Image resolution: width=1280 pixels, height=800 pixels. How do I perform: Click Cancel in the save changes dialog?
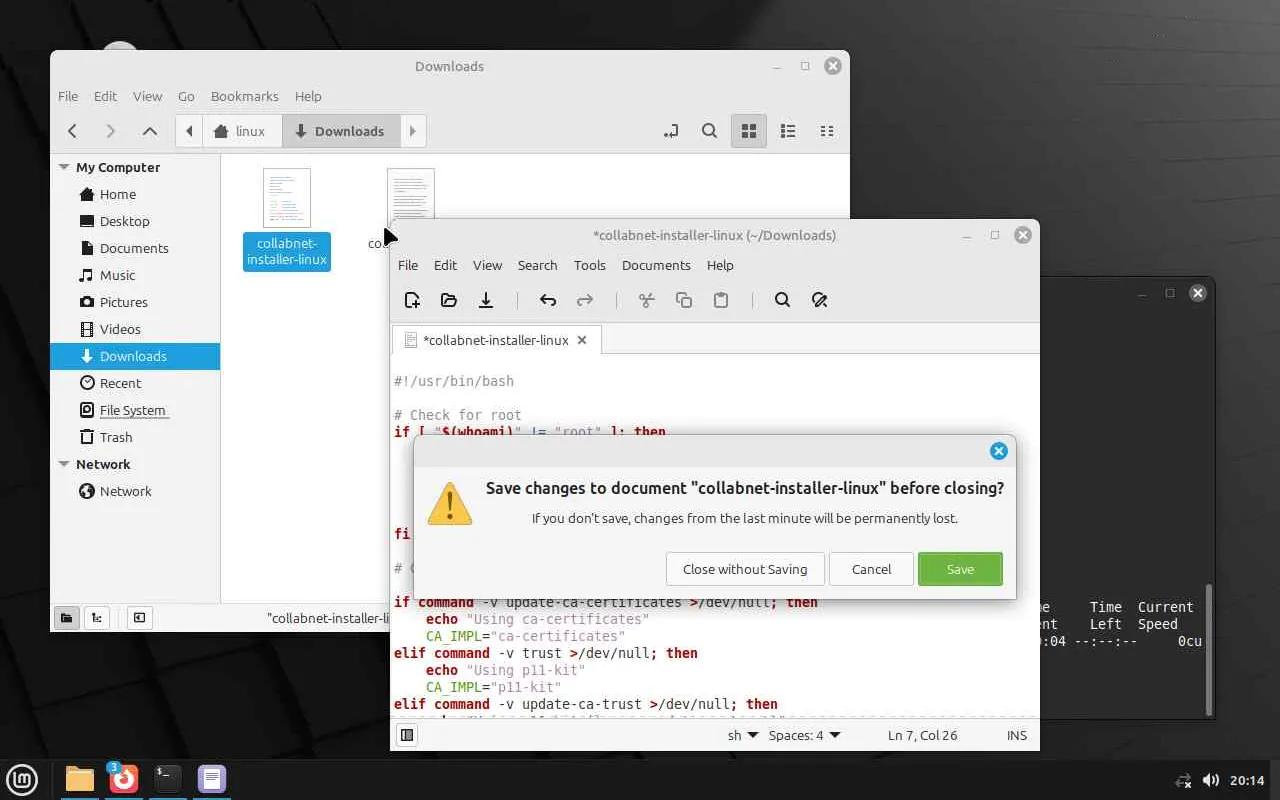871,569
